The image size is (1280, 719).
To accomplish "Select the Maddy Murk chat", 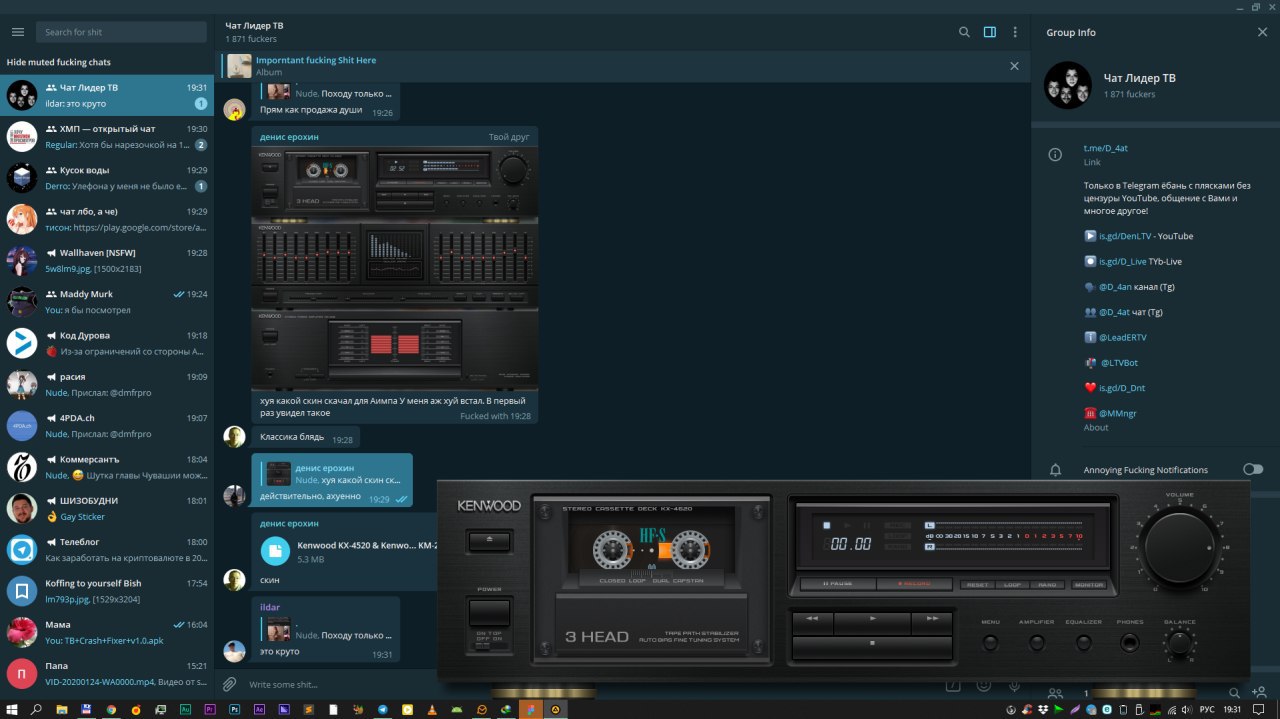I will tap(107, 302).
